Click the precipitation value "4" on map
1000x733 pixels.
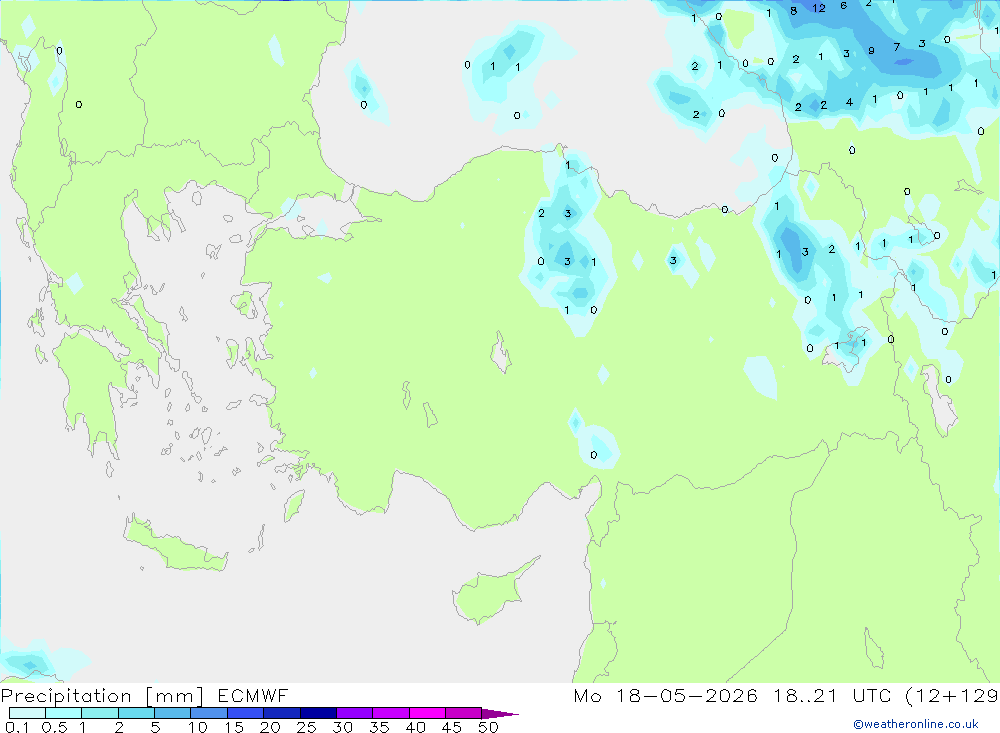tap(849, 102)
